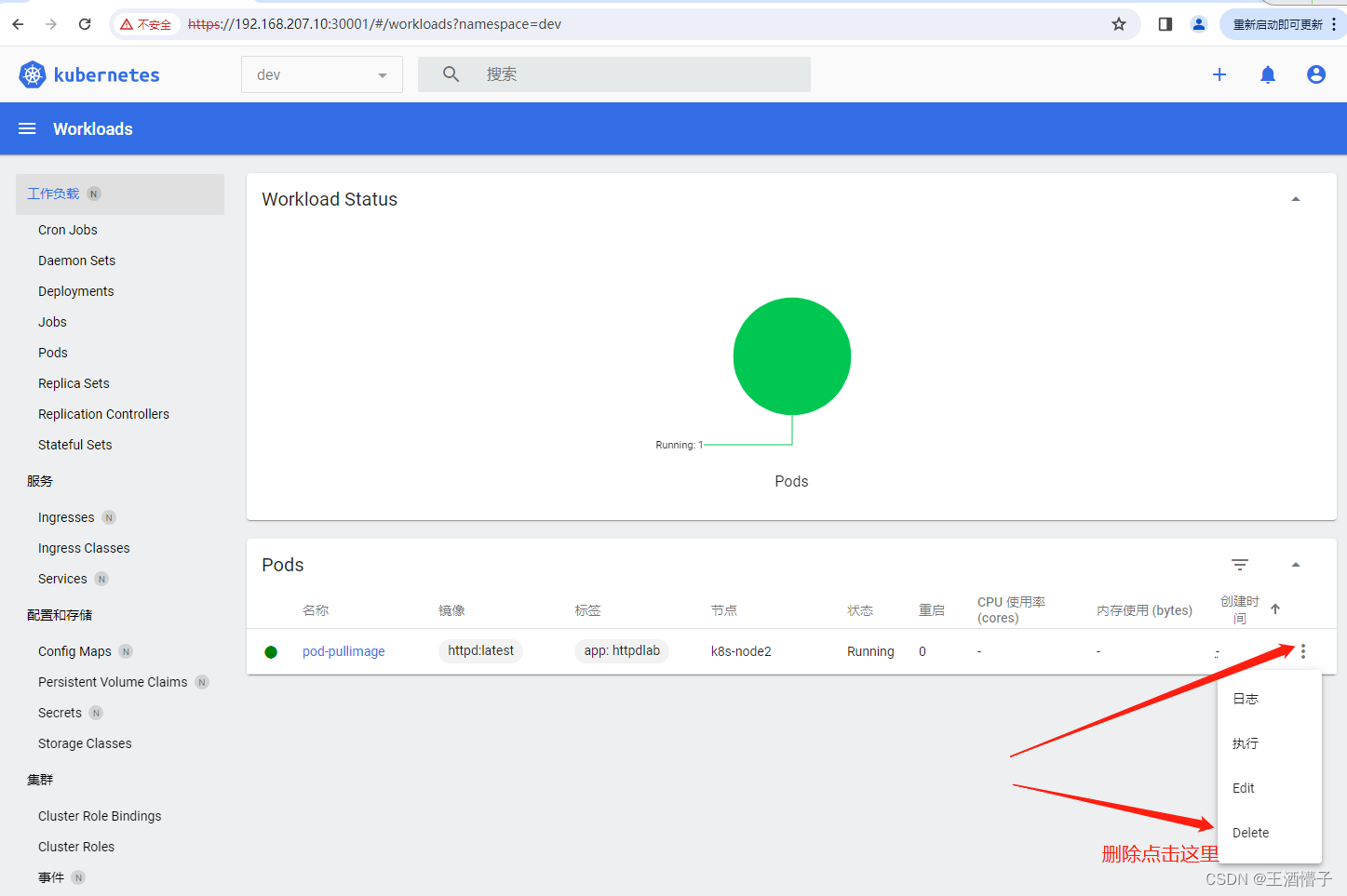1347x896 pixels.
Task: Click the browser back arrow
Action: pyautogui.click(x=18, y=24)
